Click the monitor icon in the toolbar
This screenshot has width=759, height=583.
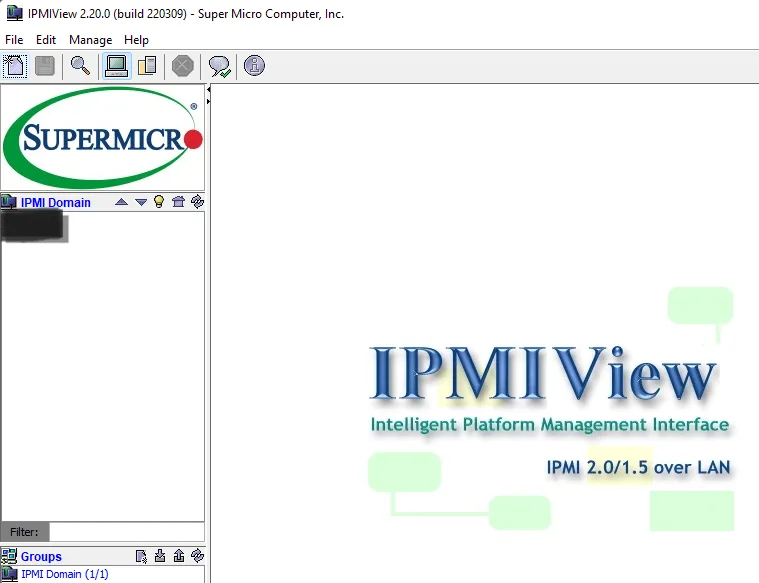click(x=116, y=66)
